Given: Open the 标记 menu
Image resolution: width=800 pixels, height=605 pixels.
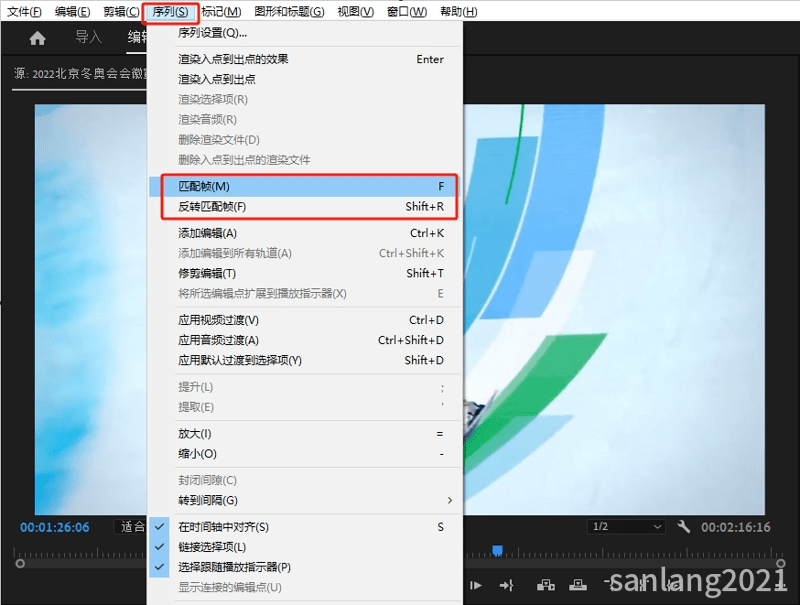Looking at the screenshot, I should tap(221, 11).
